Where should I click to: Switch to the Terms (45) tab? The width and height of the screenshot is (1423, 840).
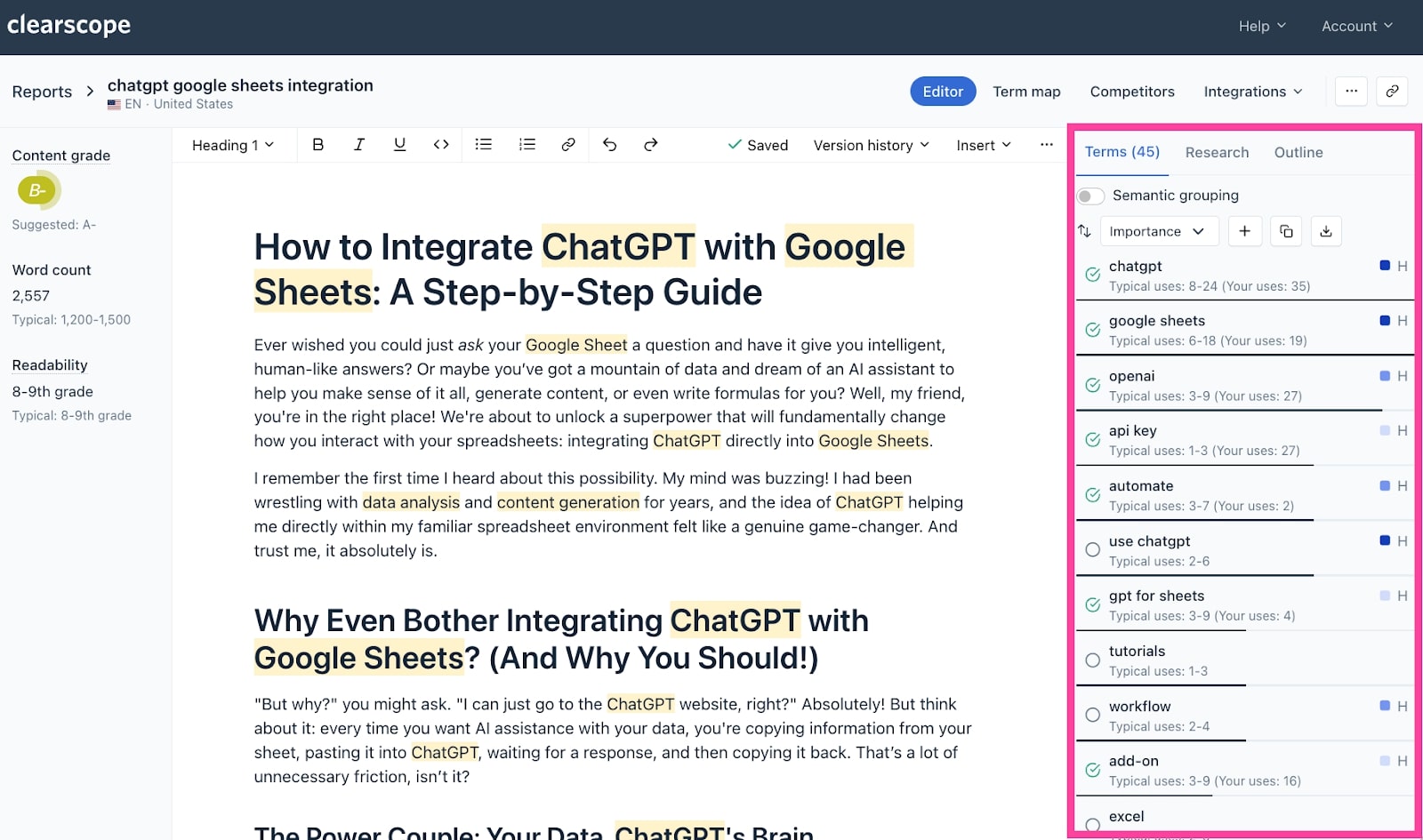[1122, 152]
